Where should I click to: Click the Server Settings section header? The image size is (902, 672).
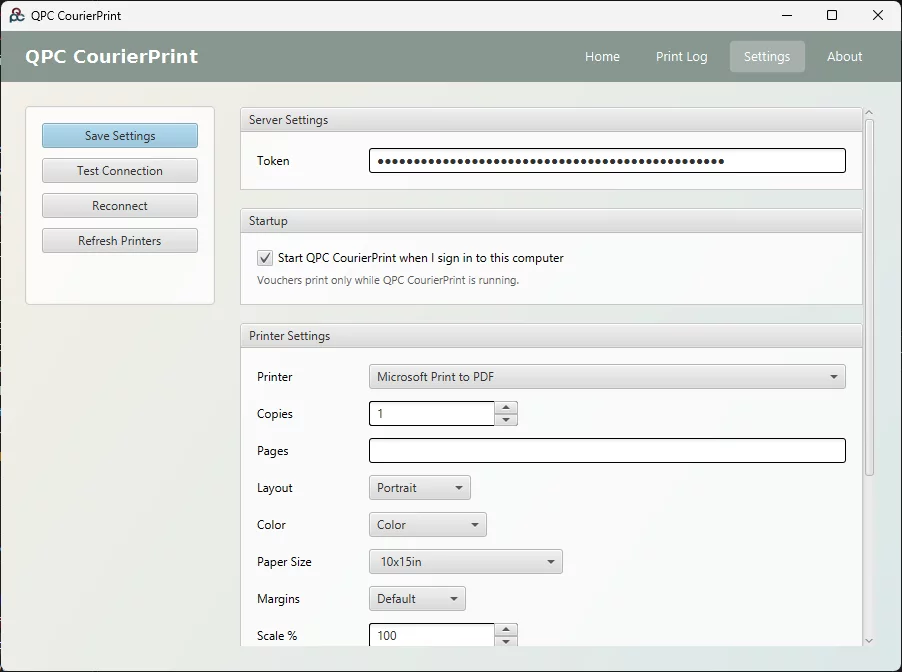(551, 120)
